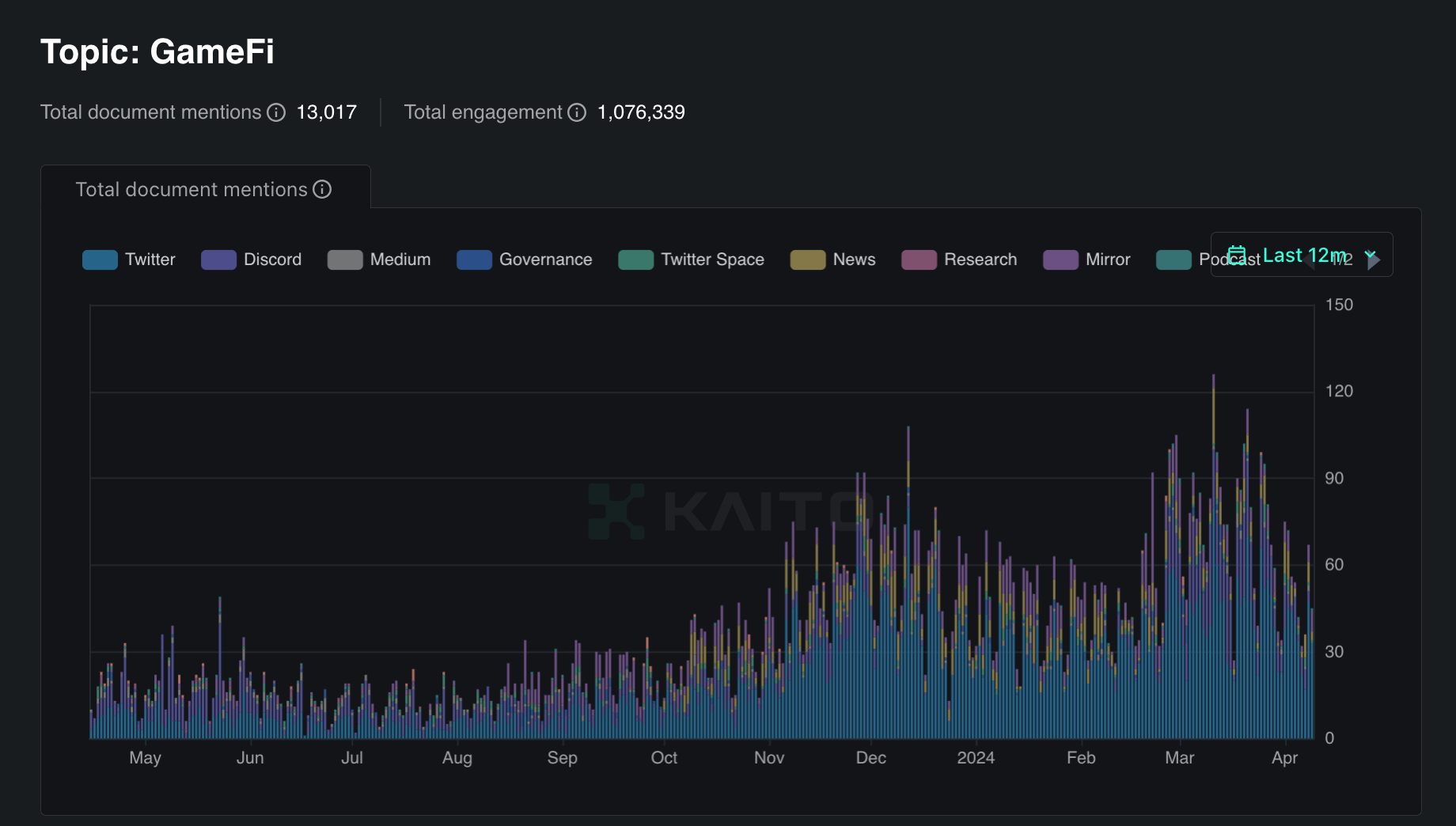Click the 13,017 mentions count
Image resolution: width=1456 pixels, height=826 pixels.
pos(327,112)
